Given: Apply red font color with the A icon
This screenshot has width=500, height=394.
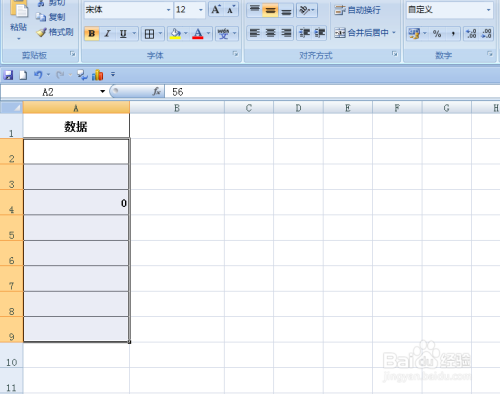Looking at the screenshot, I should point(198,34).
